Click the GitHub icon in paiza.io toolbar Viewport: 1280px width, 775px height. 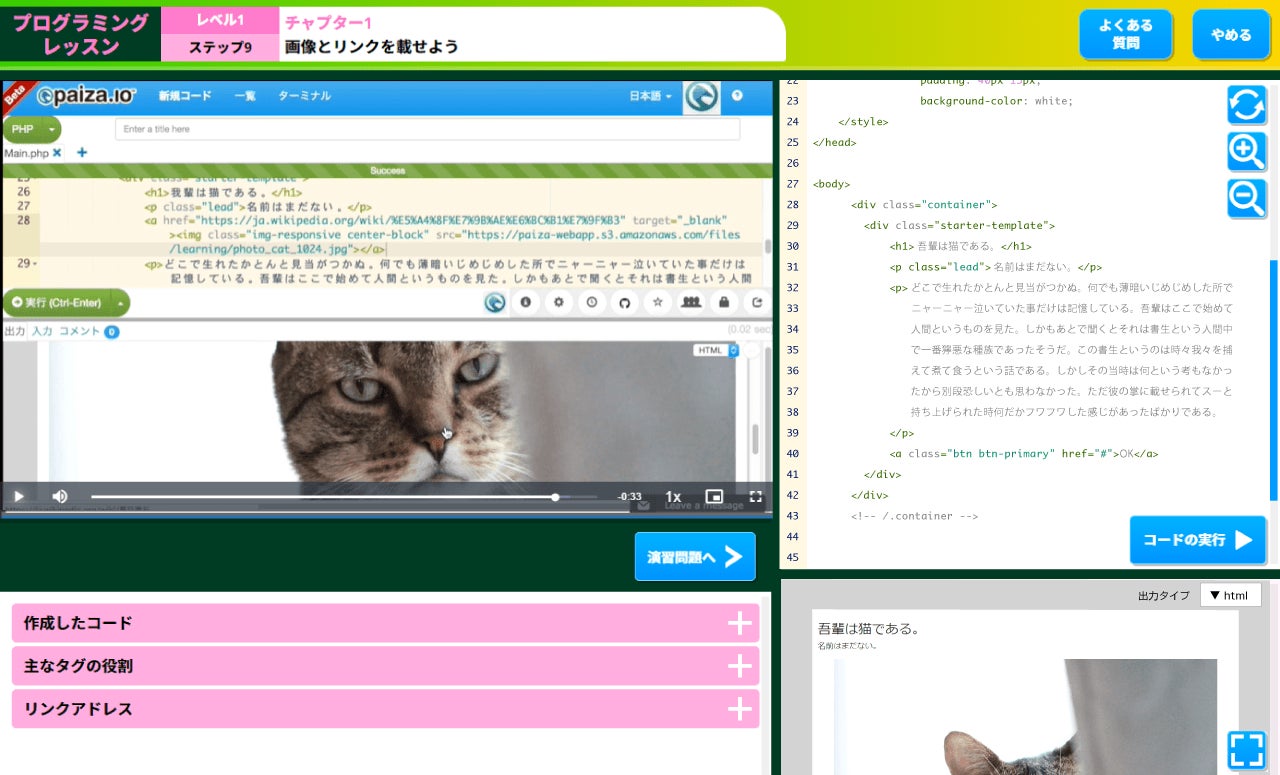624,302
